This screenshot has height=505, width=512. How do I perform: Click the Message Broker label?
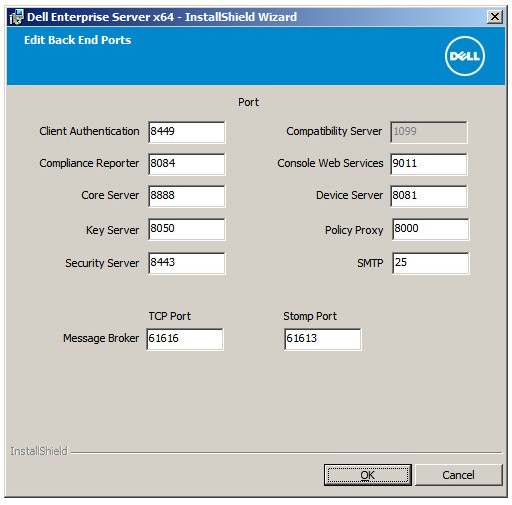click(101, 338)
